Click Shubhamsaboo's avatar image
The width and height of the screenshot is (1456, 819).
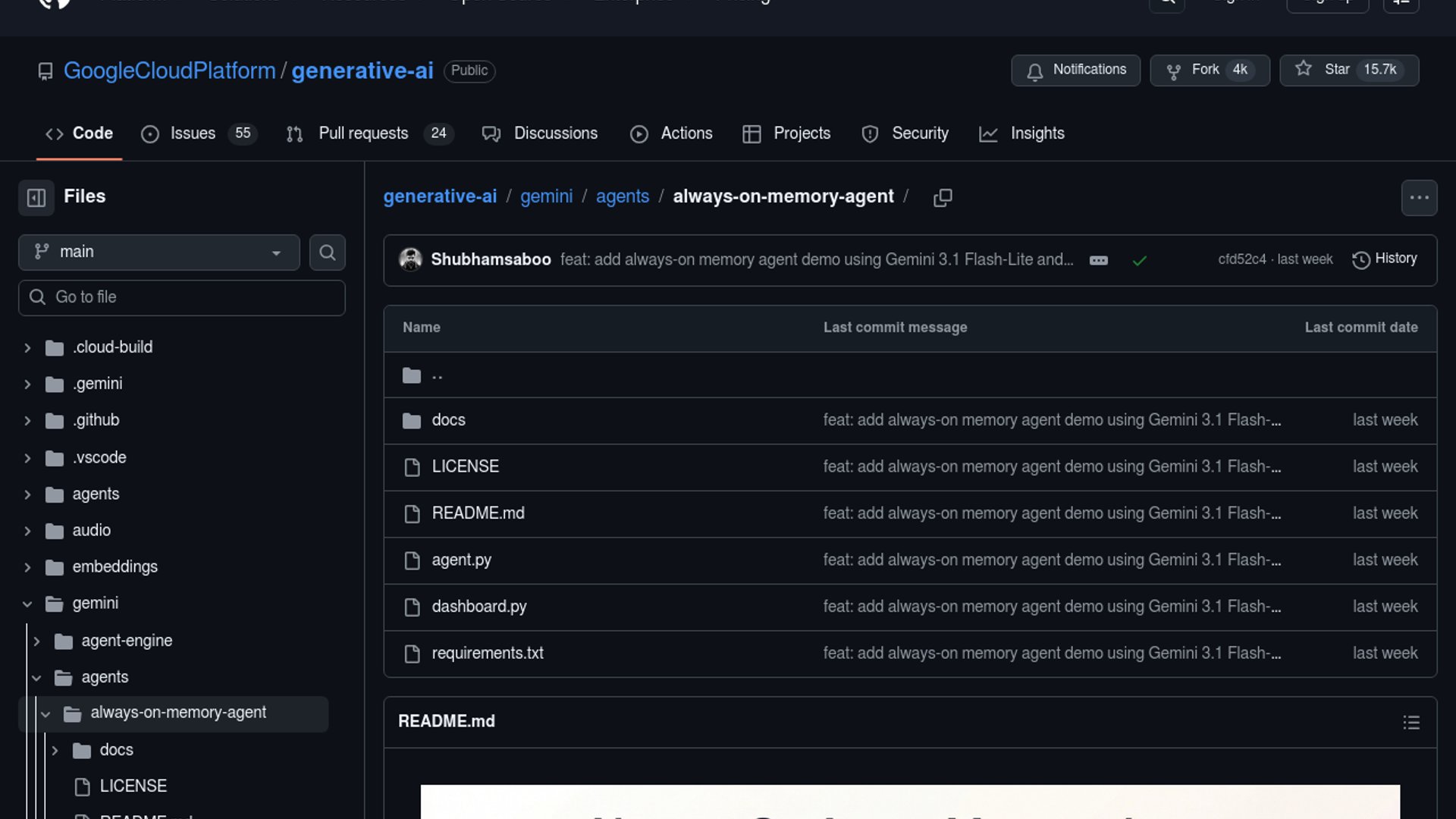coord(410,259)
